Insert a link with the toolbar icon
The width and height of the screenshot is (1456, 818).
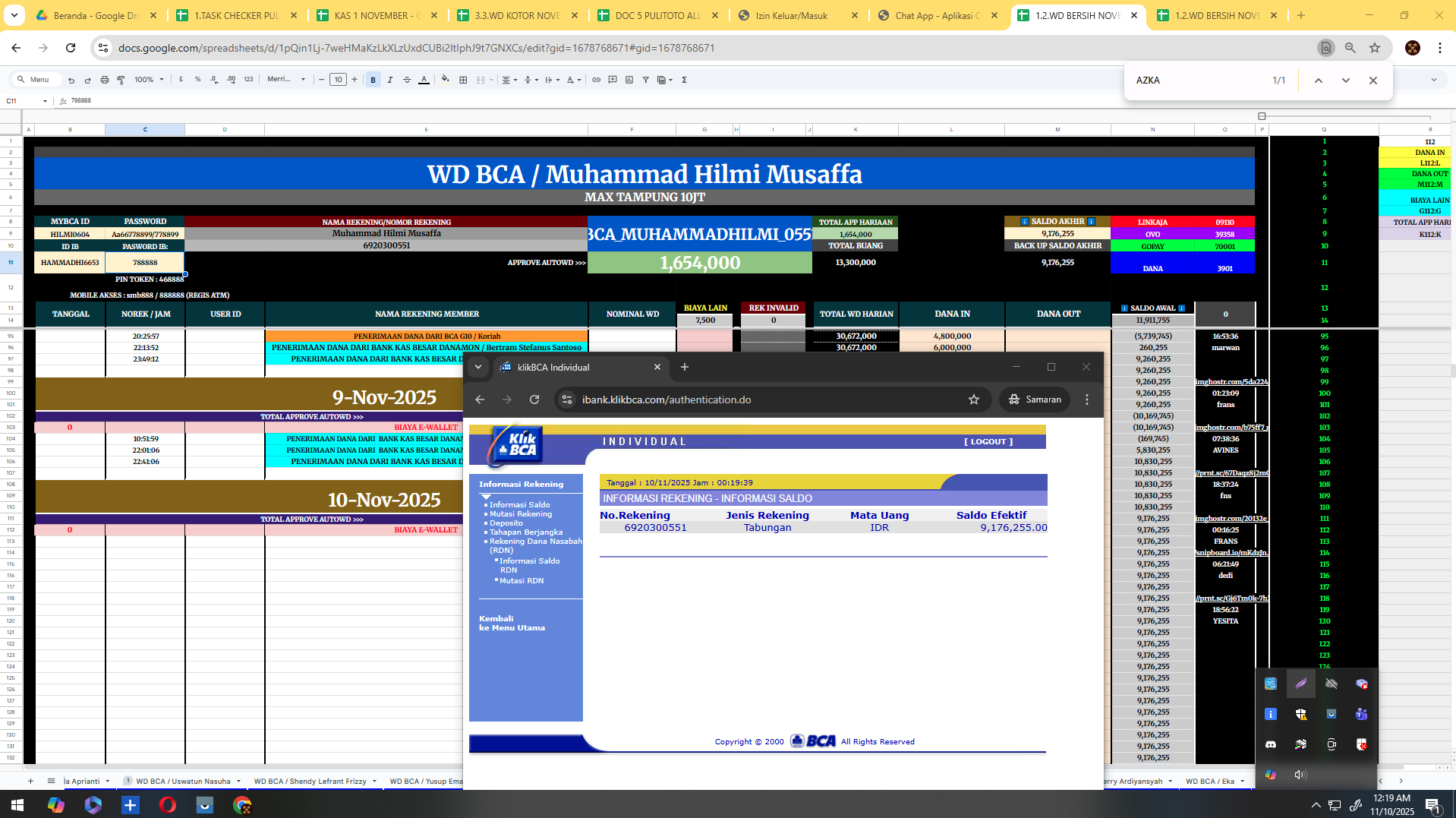tap(597, 80)
